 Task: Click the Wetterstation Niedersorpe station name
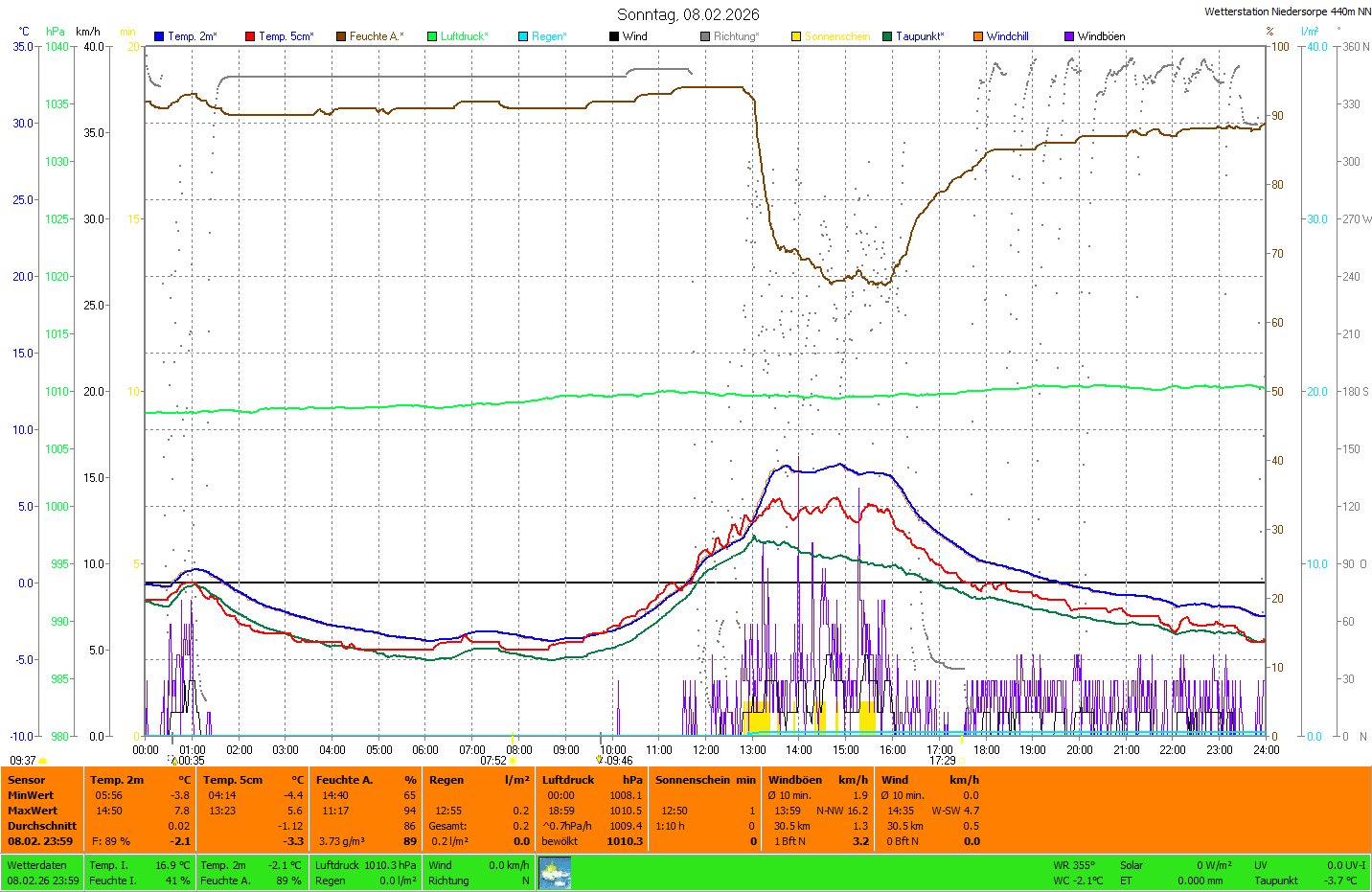click(1287, 11)
